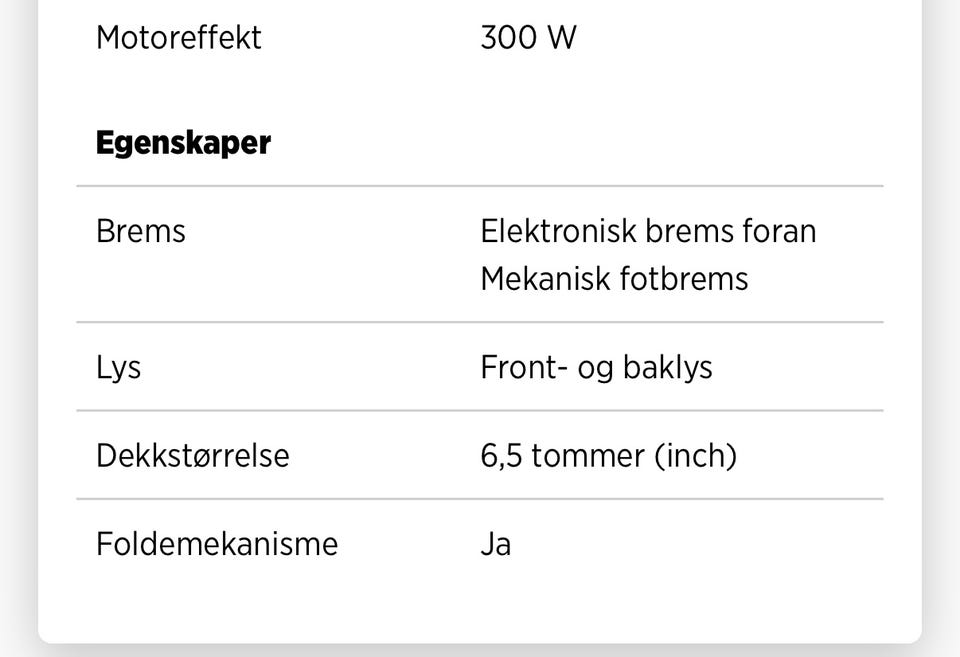Select the Elektronisk brems foran text
This screenshot has height=657, width=960.
pos(648,231)
